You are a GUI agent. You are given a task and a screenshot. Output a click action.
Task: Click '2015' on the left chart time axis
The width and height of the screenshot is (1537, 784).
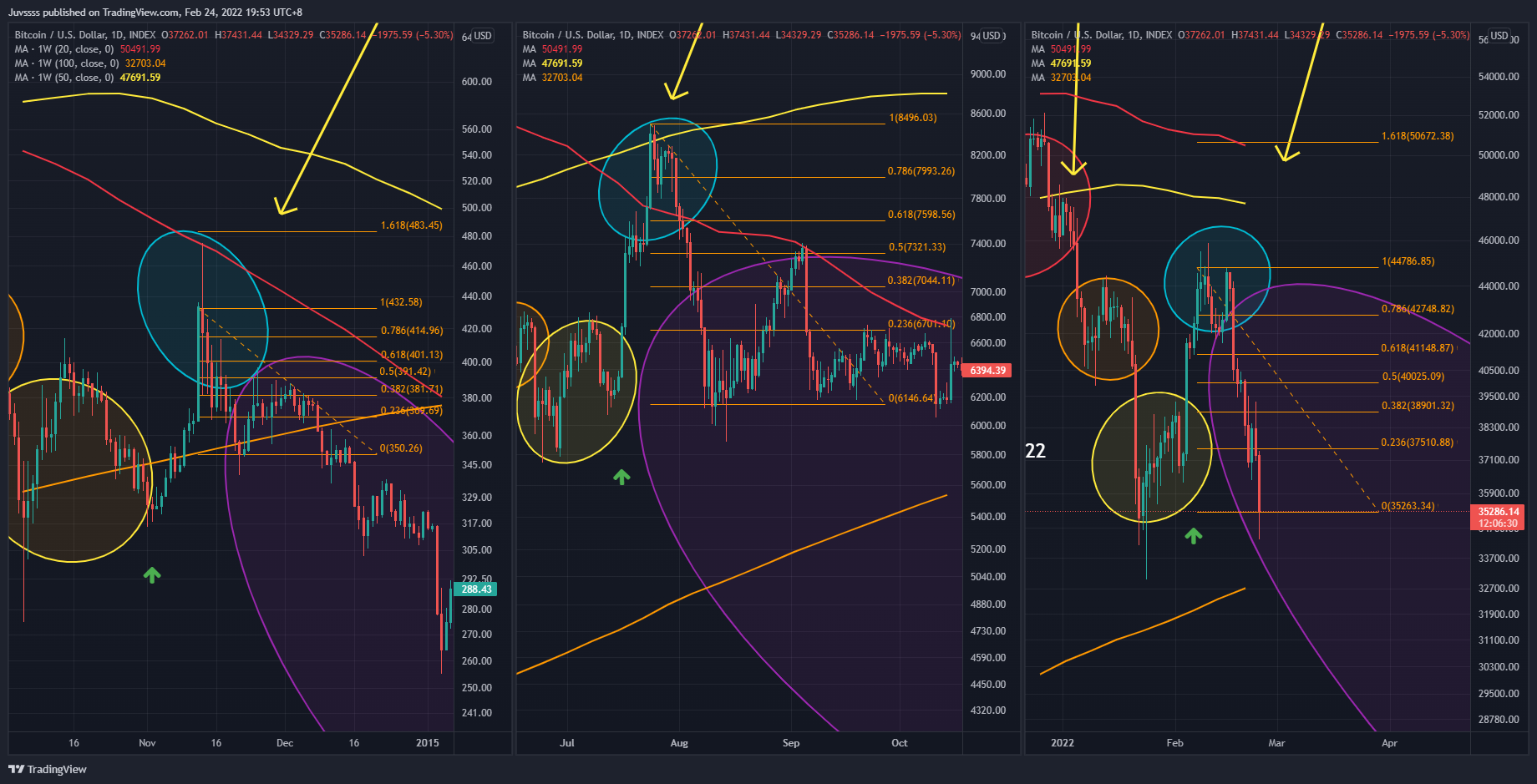(x=428, y=743)
